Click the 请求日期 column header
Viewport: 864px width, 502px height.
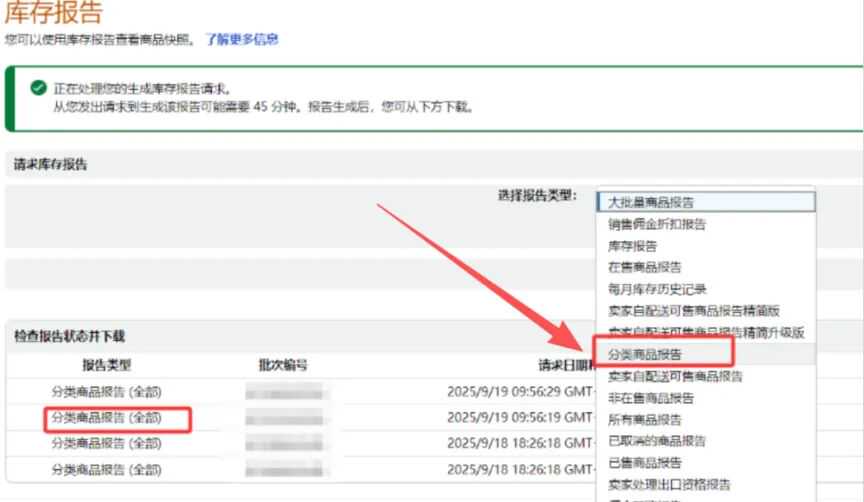tap(566, 365)
